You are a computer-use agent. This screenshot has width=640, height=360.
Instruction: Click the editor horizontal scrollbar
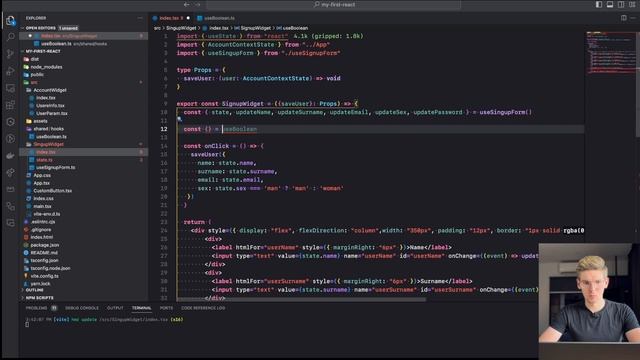pyautogui.click(x=301, y=299)
